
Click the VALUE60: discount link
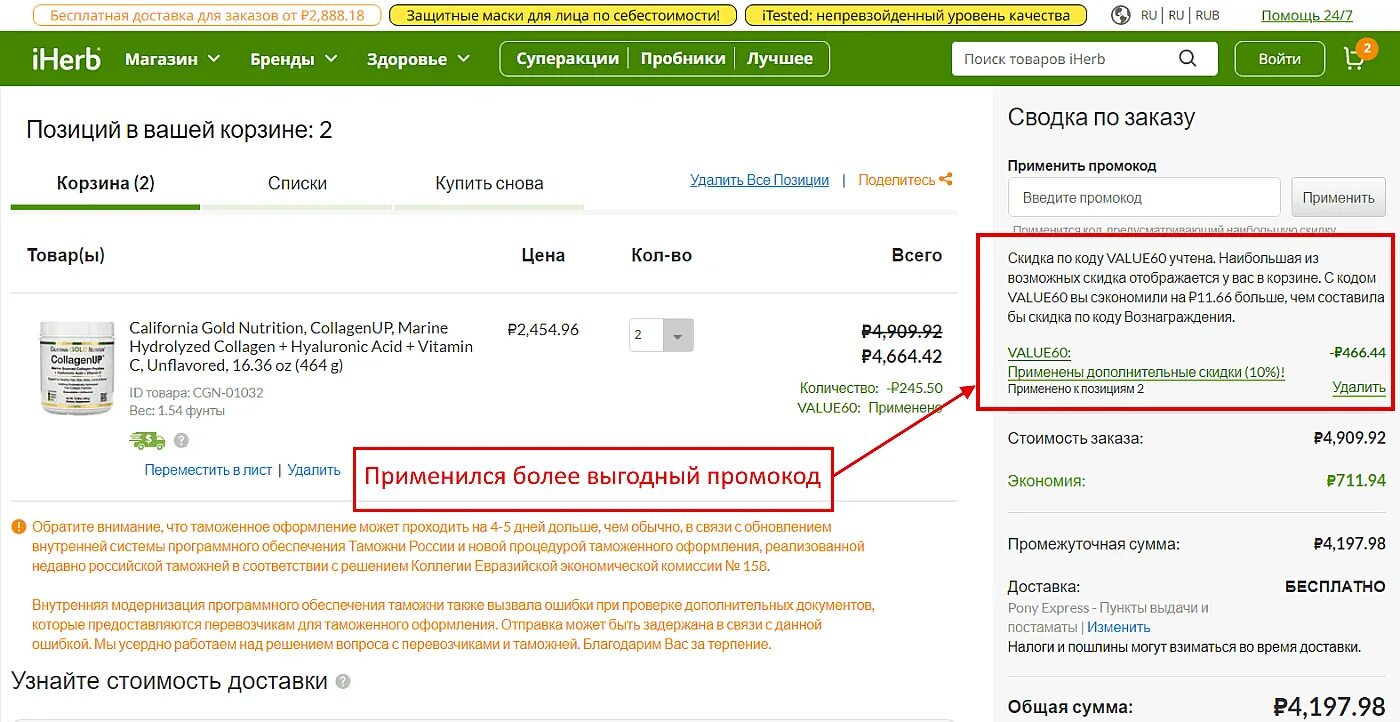click(x=1039, y=353)
